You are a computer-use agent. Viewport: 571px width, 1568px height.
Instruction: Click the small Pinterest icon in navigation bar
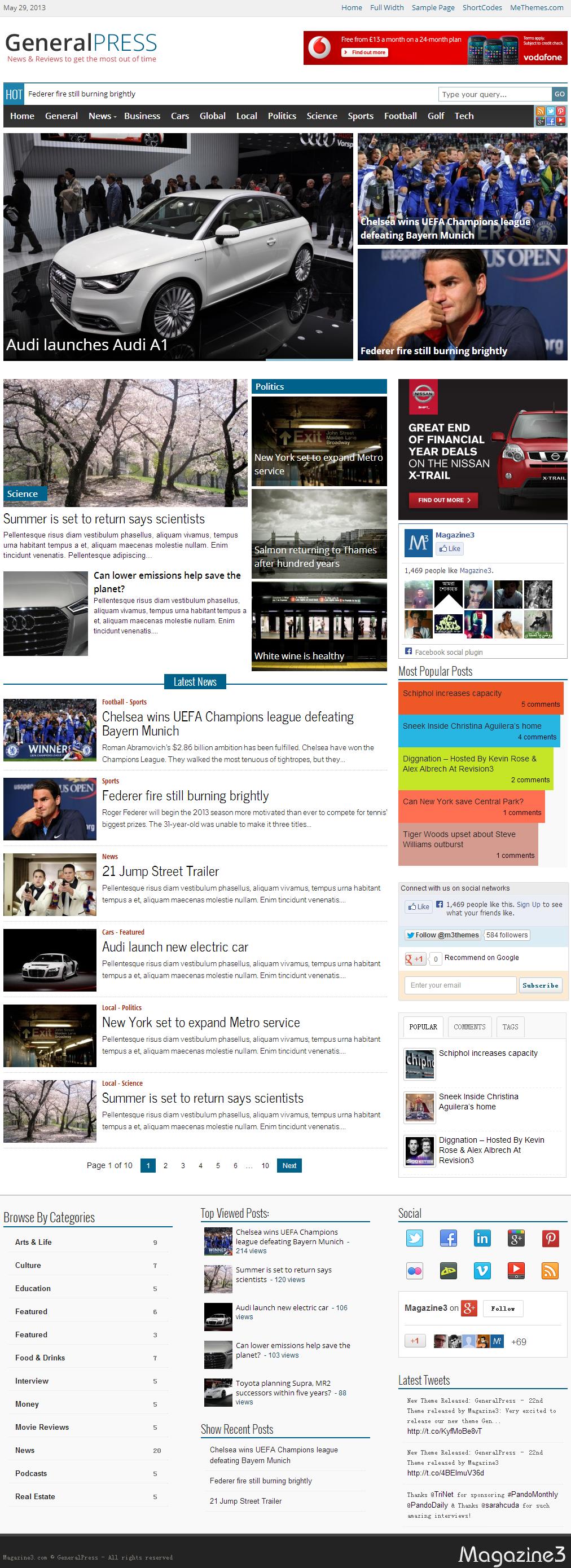point(561,111)
